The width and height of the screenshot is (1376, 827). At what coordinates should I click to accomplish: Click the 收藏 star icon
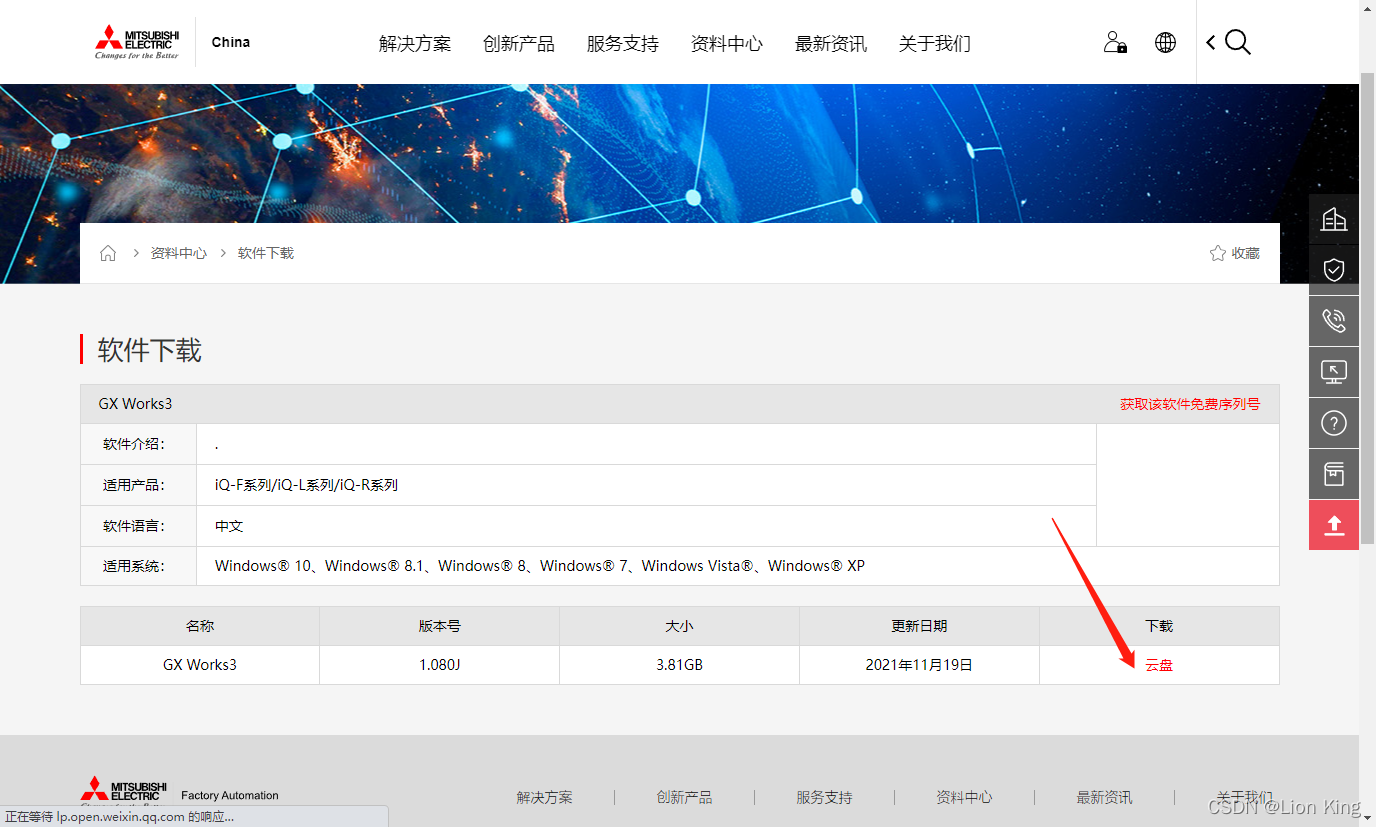click(1217, 253)
